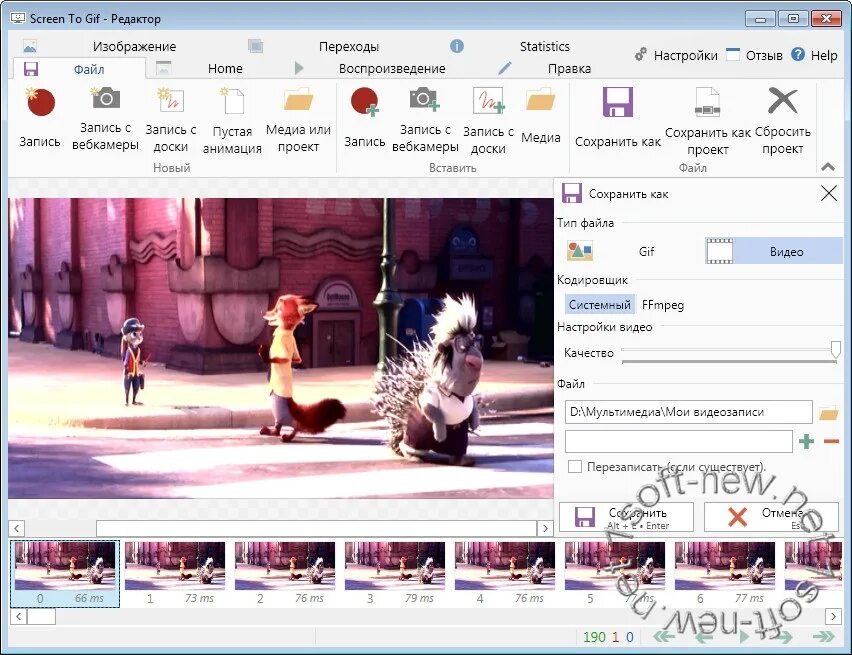Open the Отзыв feedback window
852x655 pixels.
pos(755,55)
